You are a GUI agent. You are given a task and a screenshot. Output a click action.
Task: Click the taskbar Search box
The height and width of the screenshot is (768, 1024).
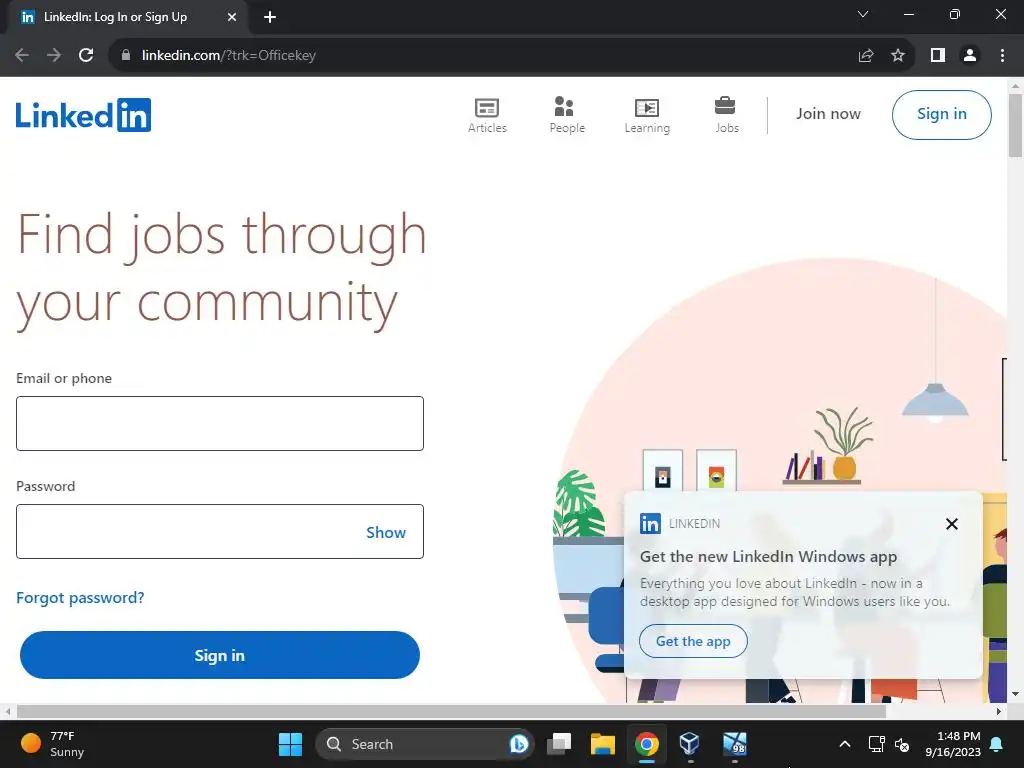coord(424,744)
